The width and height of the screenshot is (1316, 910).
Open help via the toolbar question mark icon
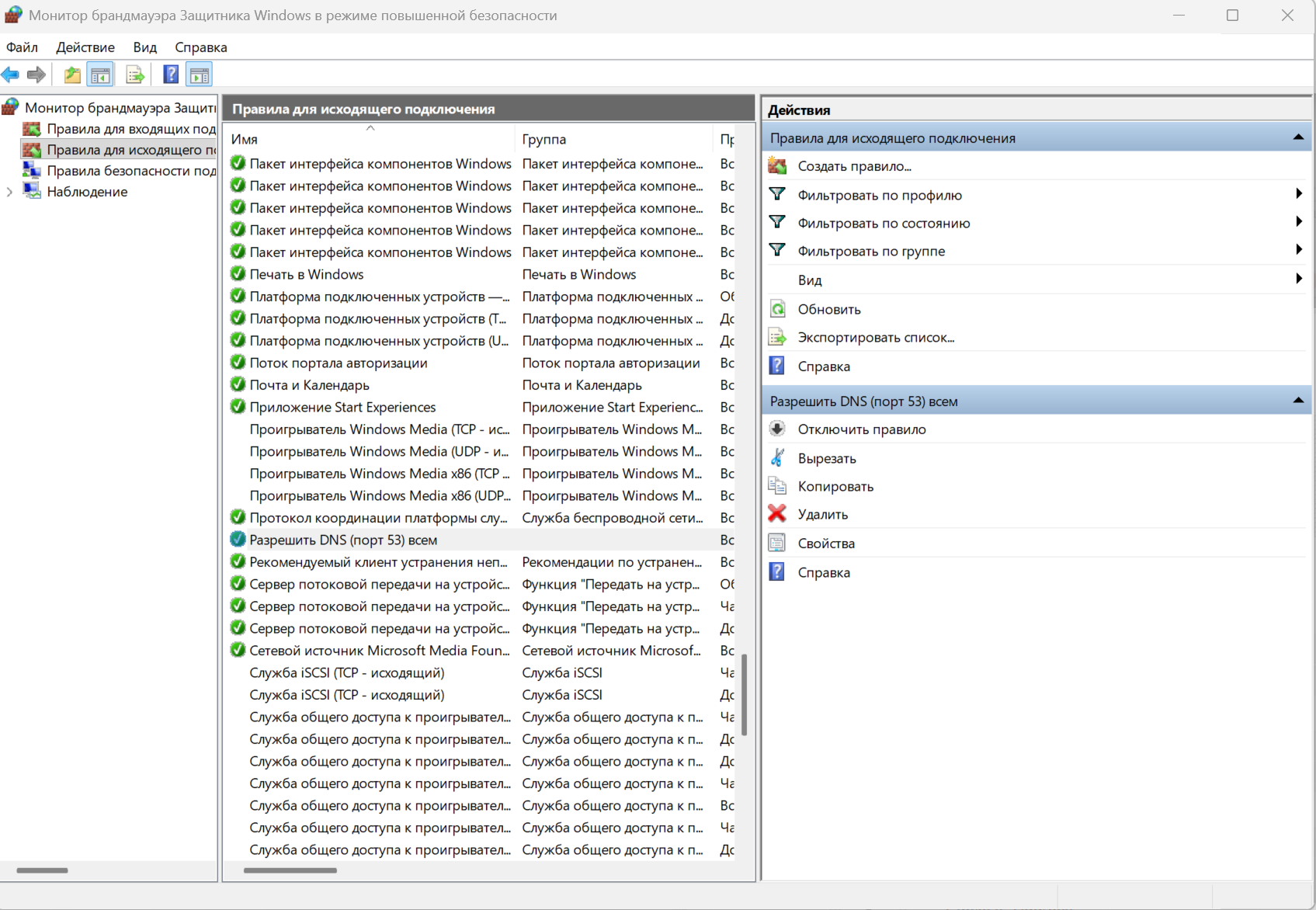point(171,75)
